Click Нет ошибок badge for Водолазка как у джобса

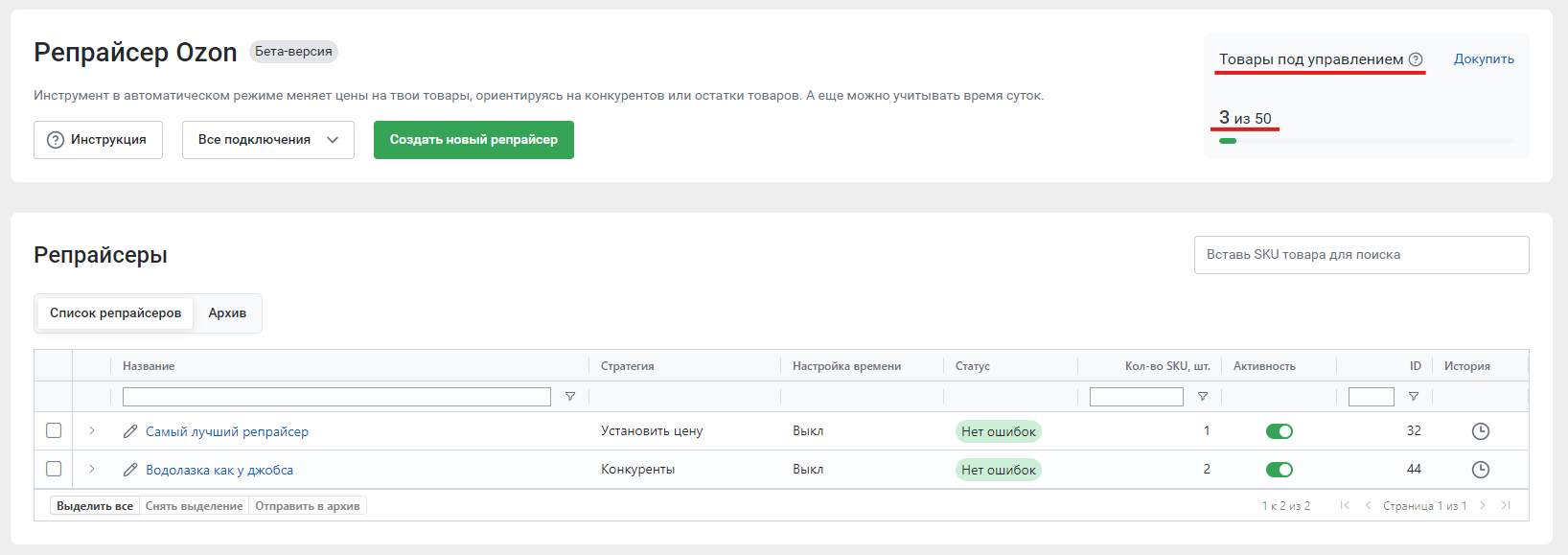(x=999, y=470)
